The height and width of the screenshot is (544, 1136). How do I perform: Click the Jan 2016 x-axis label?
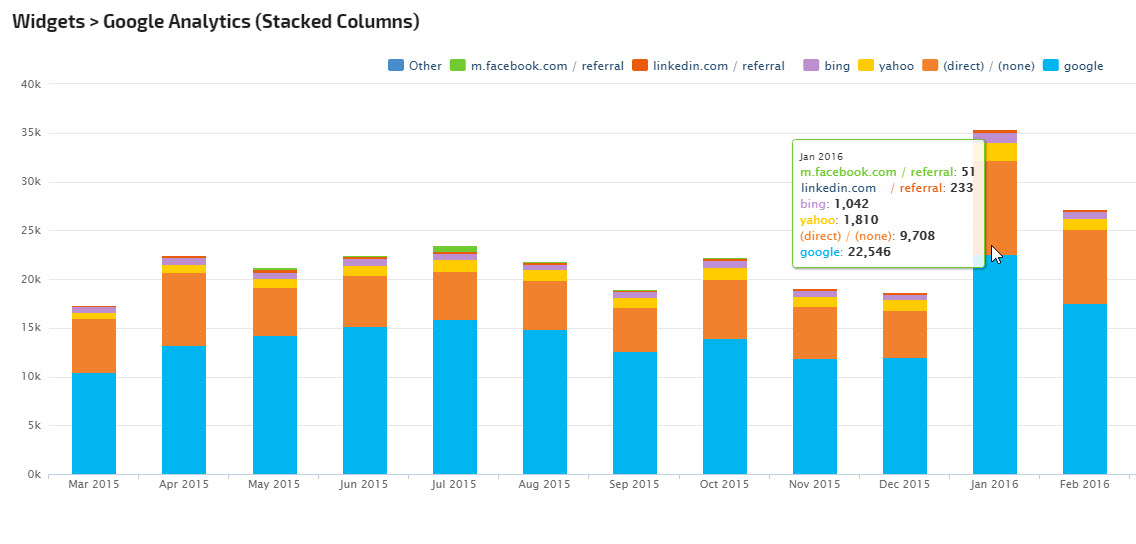(995, 485)
